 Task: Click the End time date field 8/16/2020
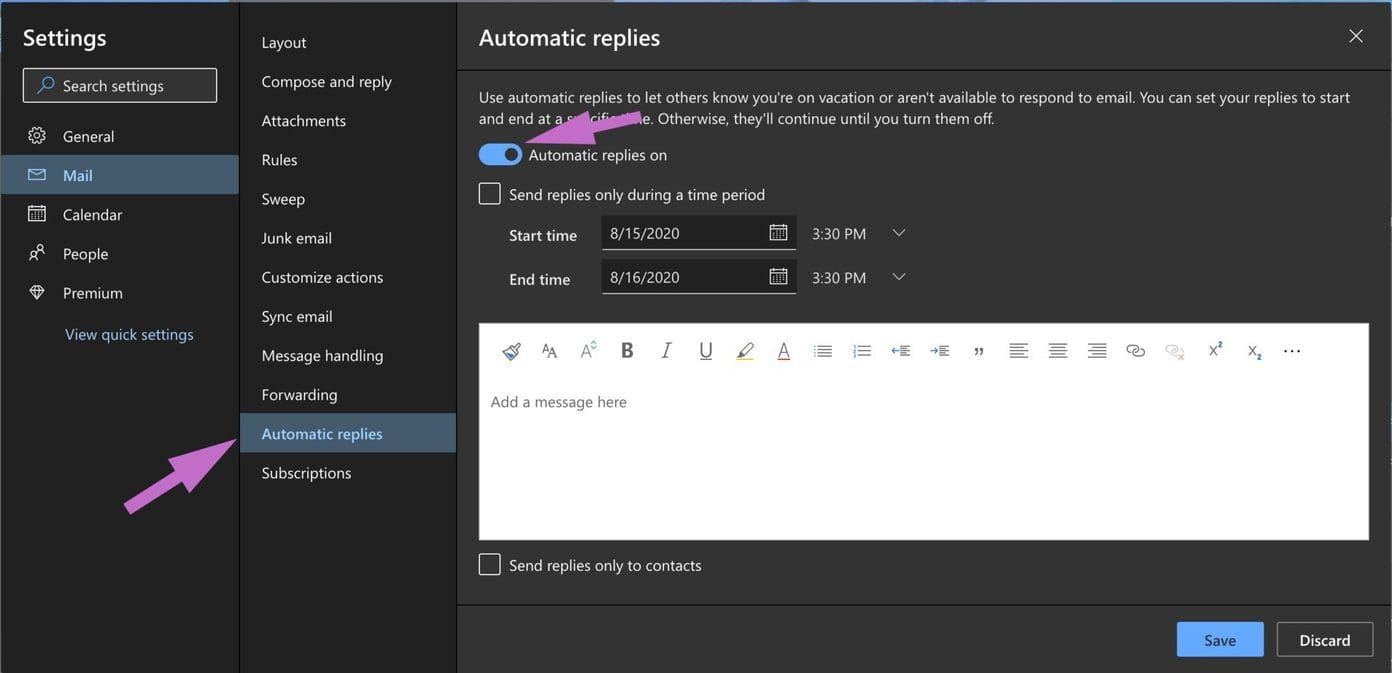699,277
